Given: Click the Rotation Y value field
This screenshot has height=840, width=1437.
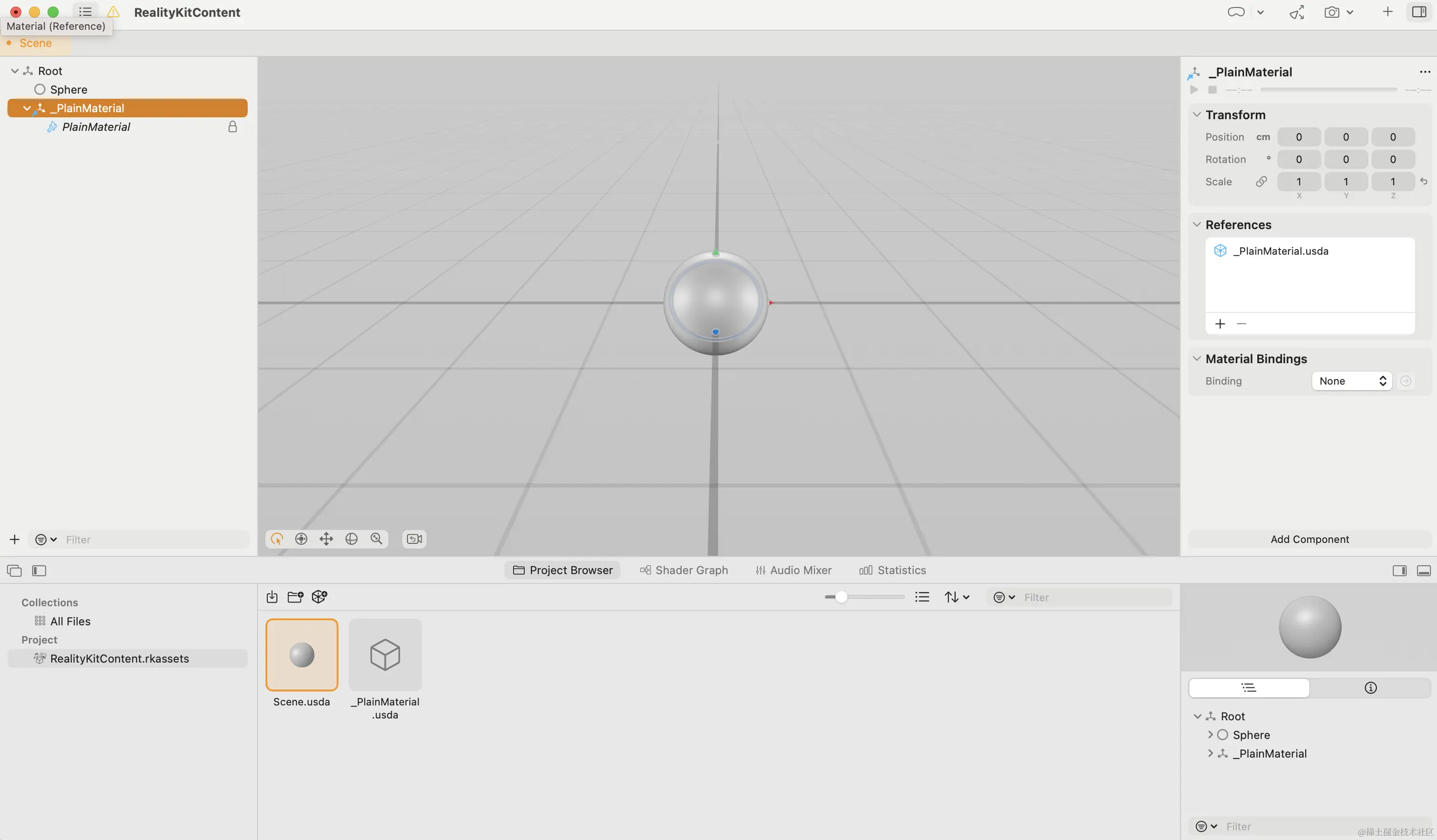Looking at the screenshot, I should coord(1346,159).
